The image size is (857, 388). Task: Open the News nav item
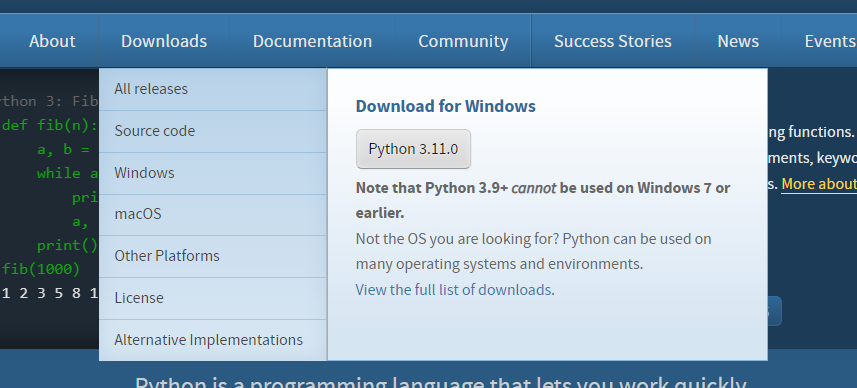[x=738, y=41]
